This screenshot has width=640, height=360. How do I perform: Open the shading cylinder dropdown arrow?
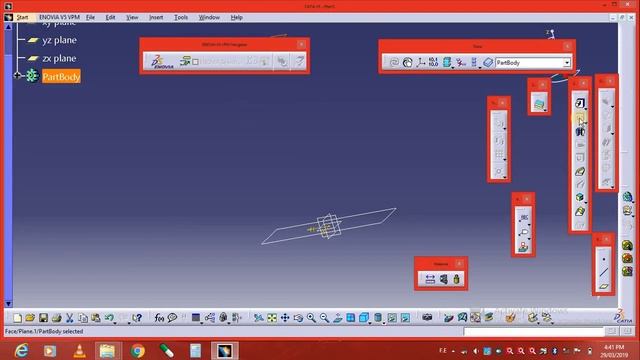pyautogui.click(x=384, y=322)
